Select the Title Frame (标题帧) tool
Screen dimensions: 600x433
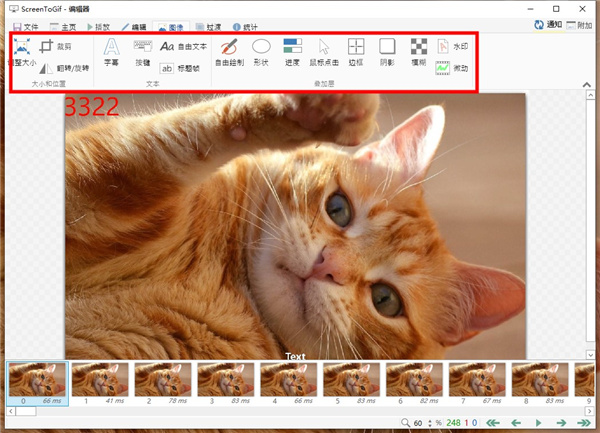[x=183, y=68]
